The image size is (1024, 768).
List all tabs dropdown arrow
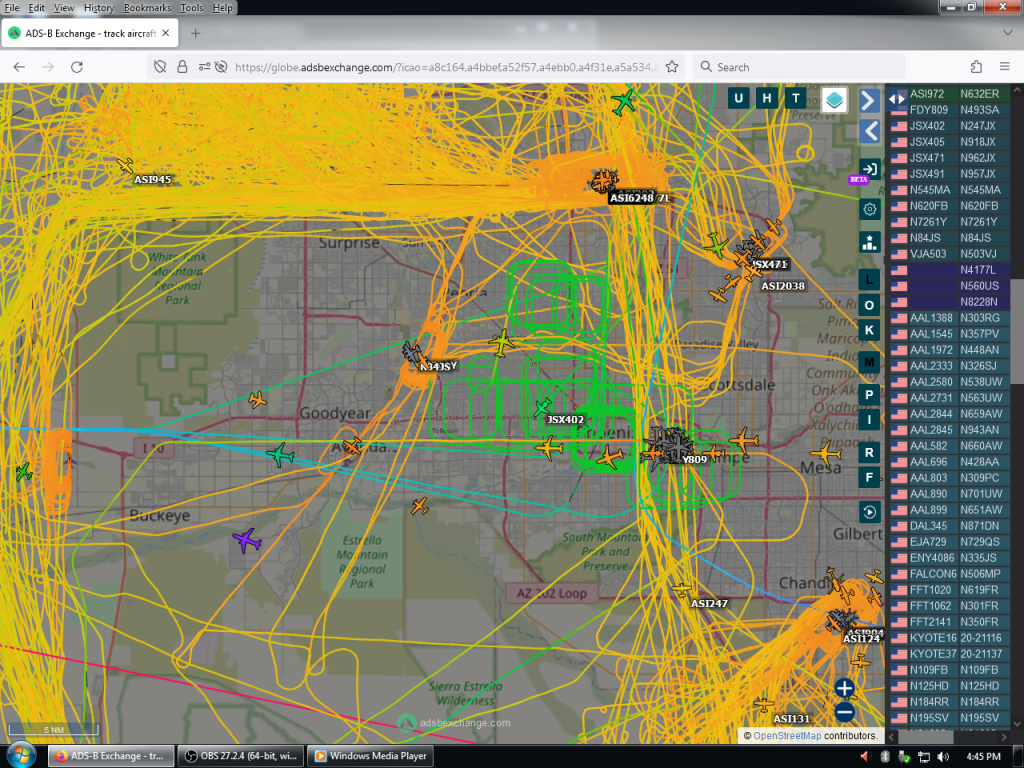[1008, 33]
